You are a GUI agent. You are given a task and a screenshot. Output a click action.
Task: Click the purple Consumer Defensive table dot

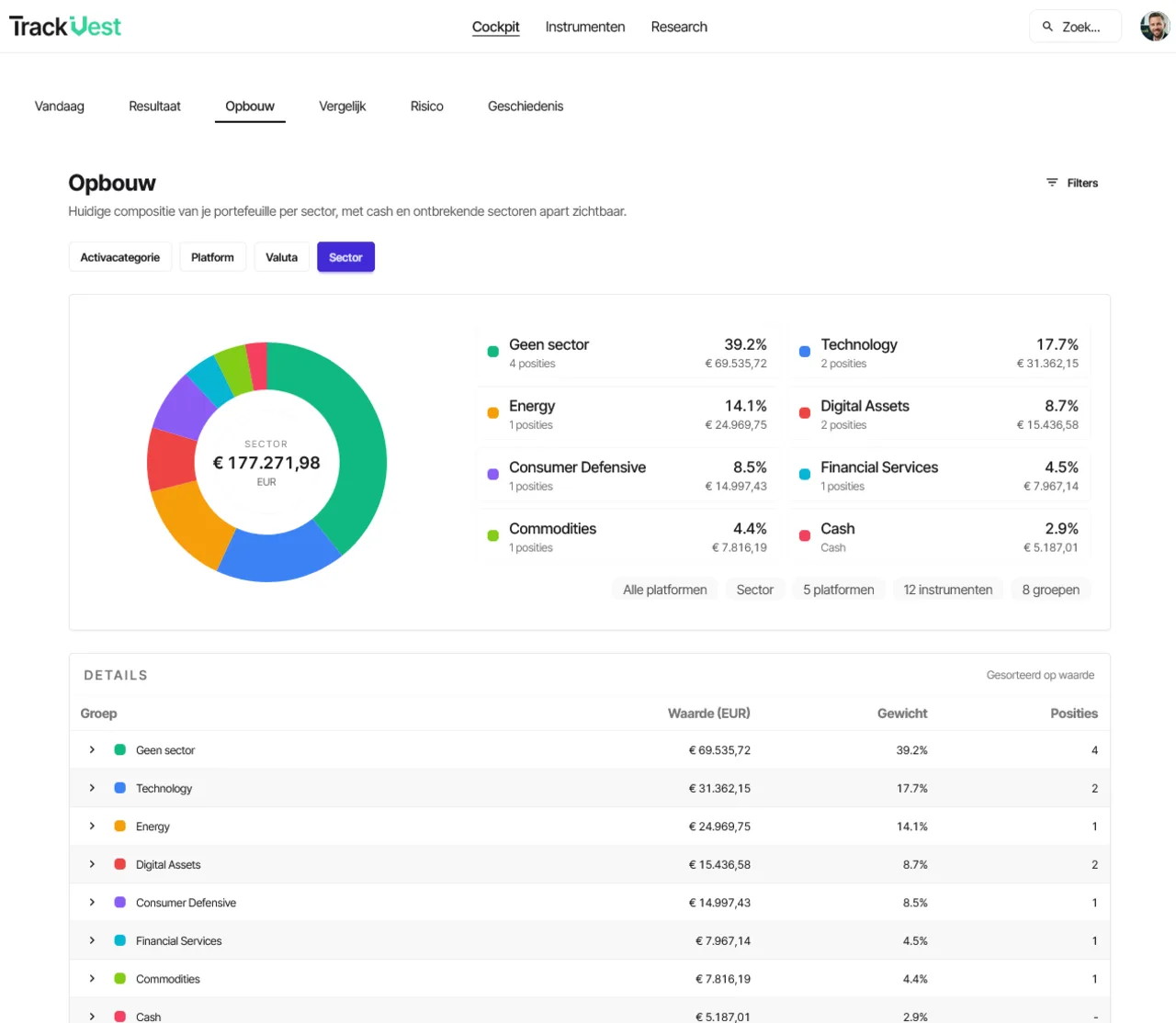coord(119,902)
